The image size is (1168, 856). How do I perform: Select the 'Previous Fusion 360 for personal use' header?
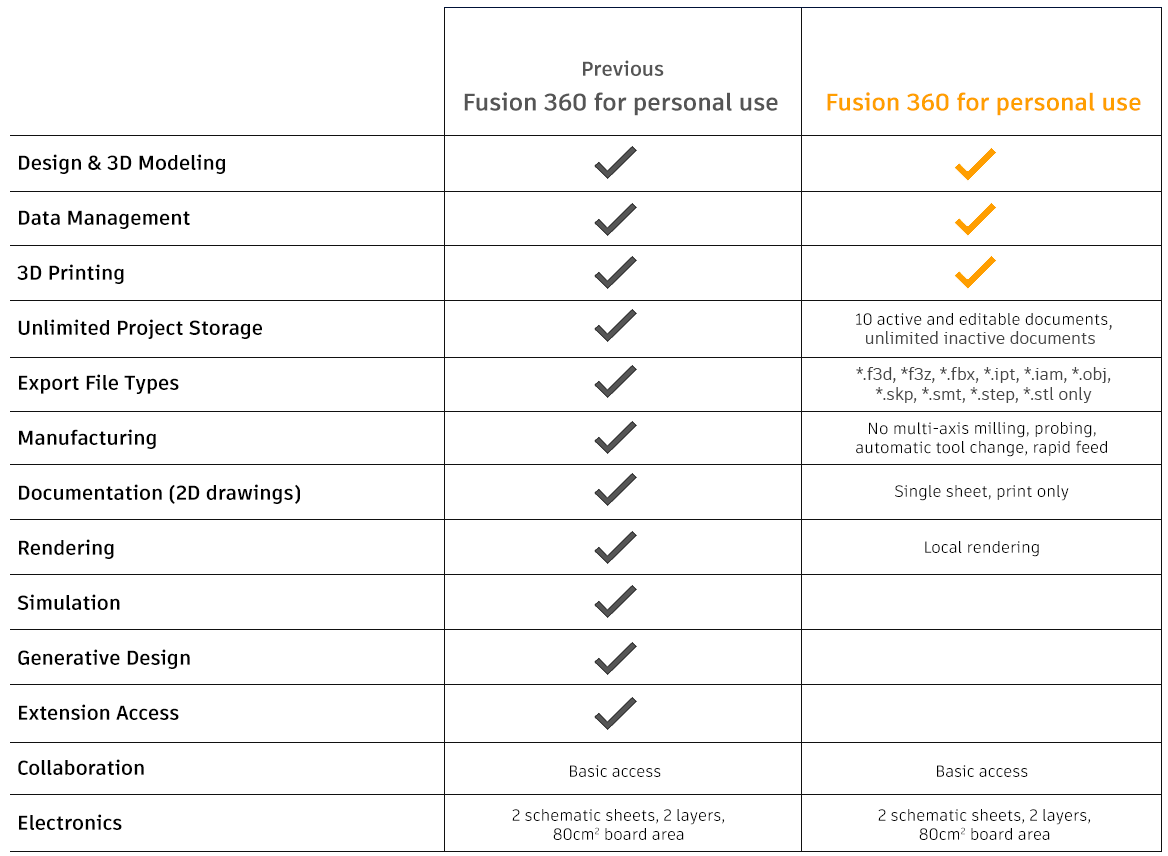click(621, 88)
